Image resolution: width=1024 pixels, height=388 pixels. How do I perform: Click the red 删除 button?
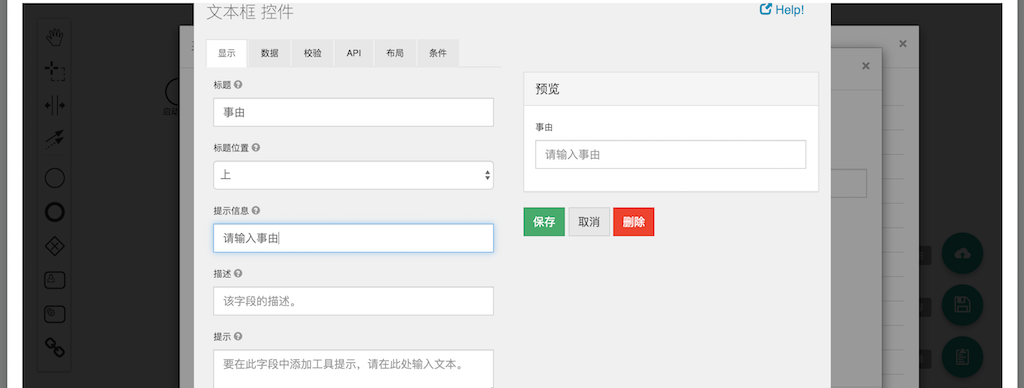click(x=633, y=222)
